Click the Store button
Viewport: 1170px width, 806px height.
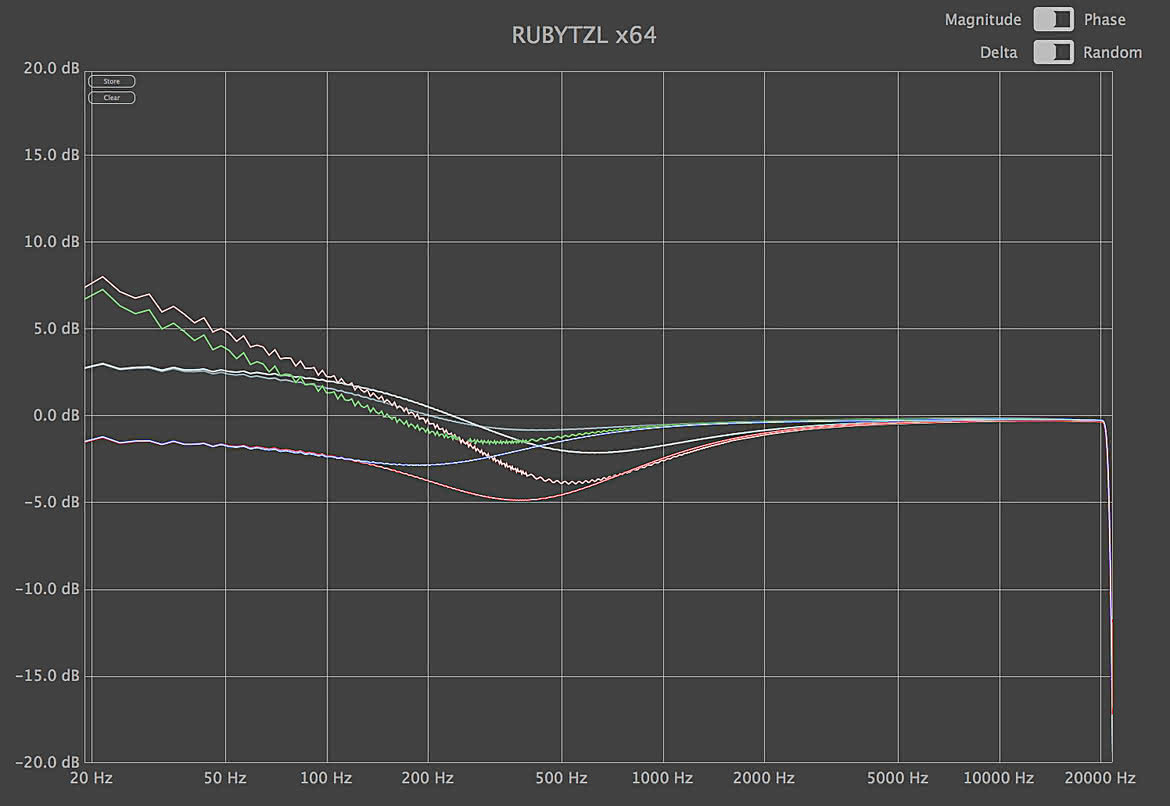pos(112,81)
